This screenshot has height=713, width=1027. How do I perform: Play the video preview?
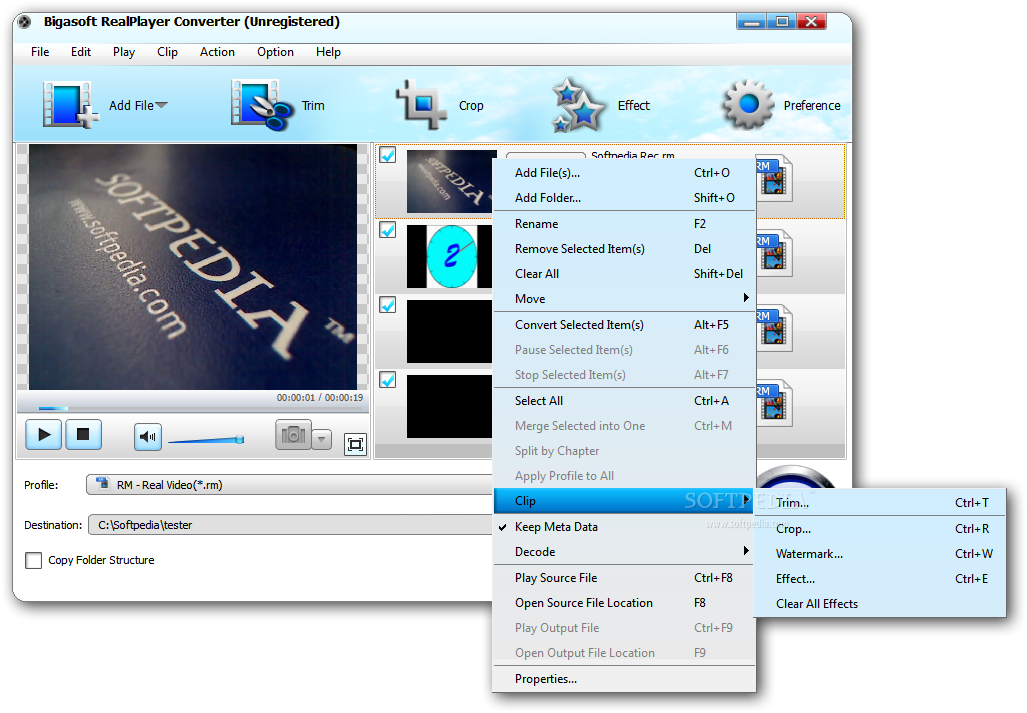(44, 435)
